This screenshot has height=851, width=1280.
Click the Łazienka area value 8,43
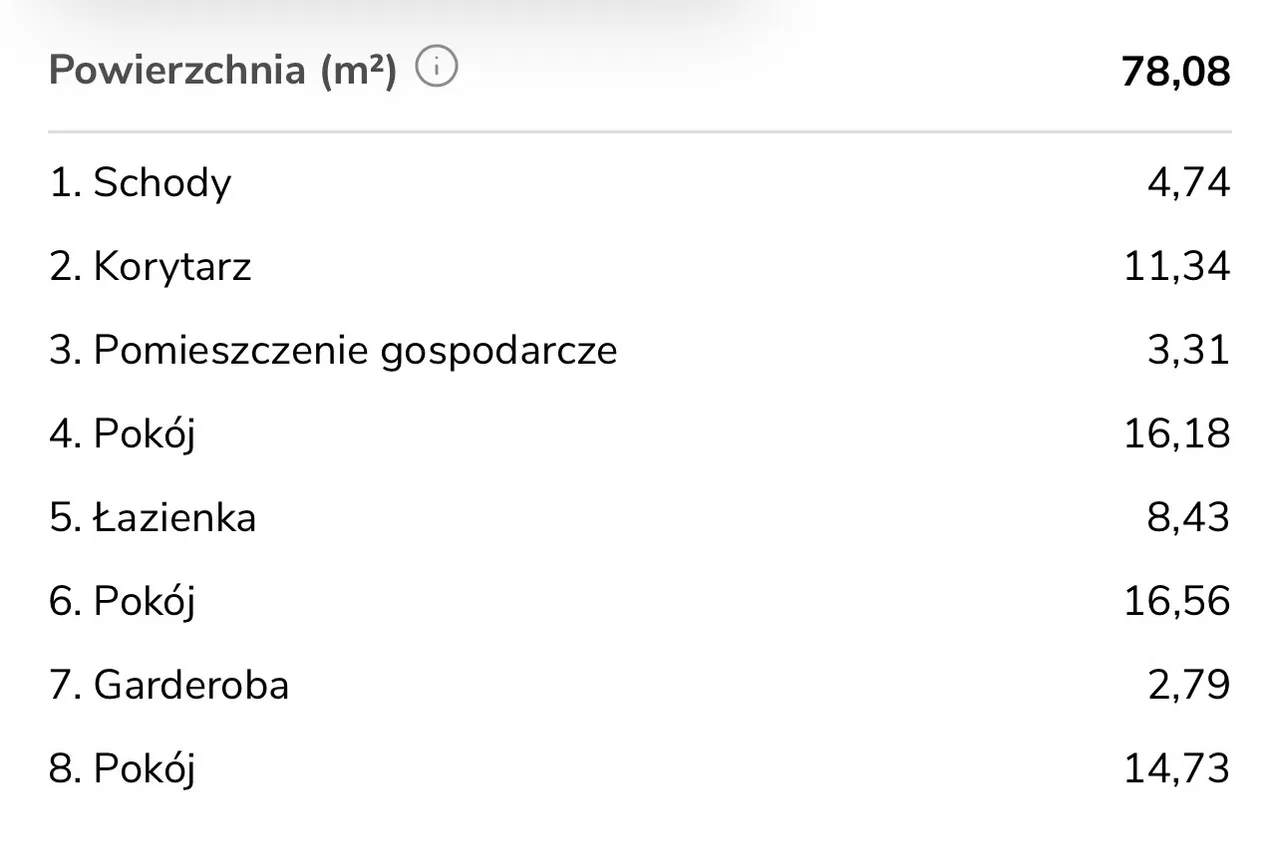point(1188,518)
